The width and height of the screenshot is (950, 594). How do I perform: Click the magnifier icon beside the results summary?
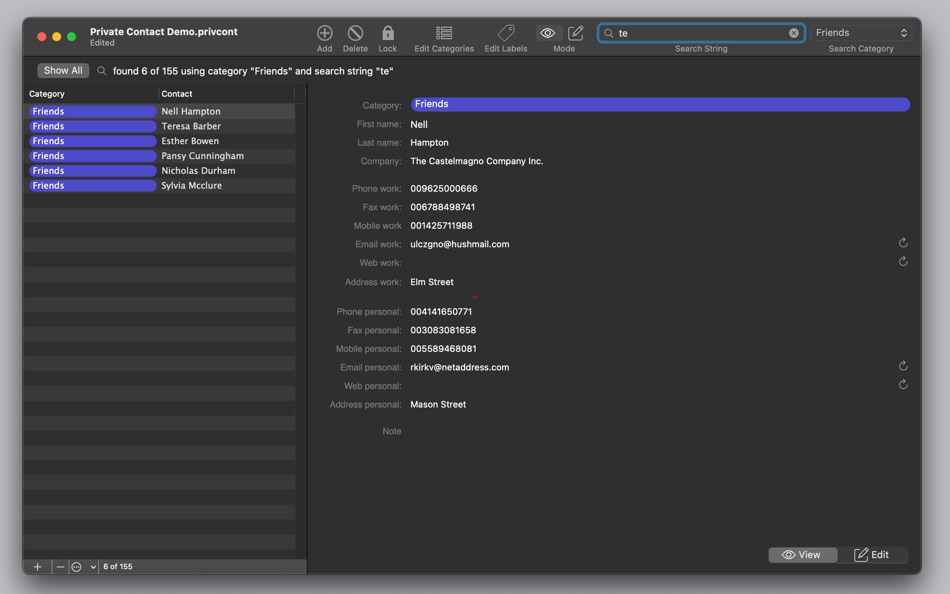tap(102, 71)
